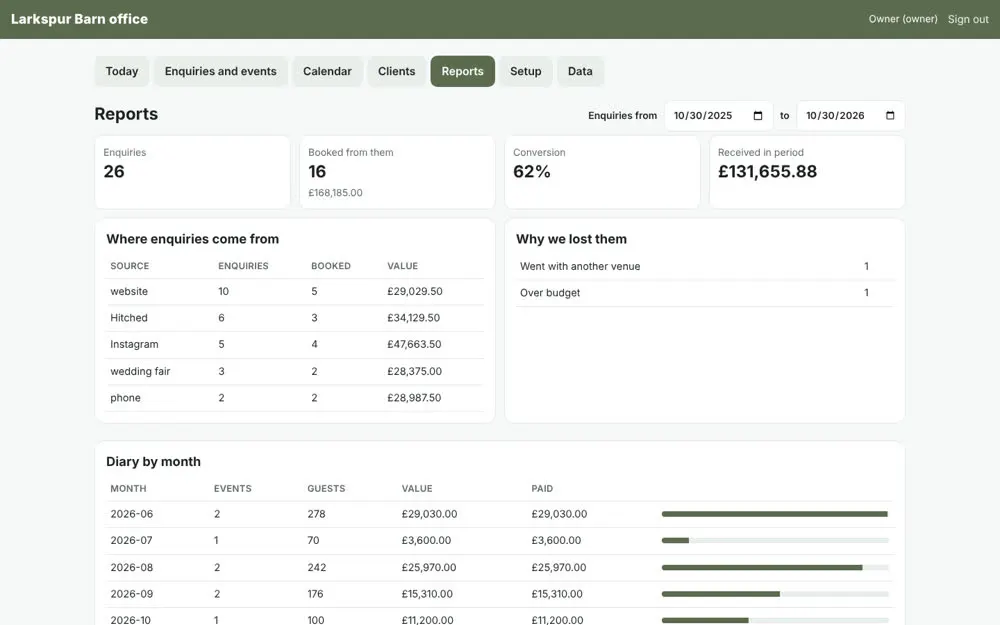Click the 2026-08 paid progress bar
Image resolution: width=1000 pixels, height=625 pixels.
775,567
